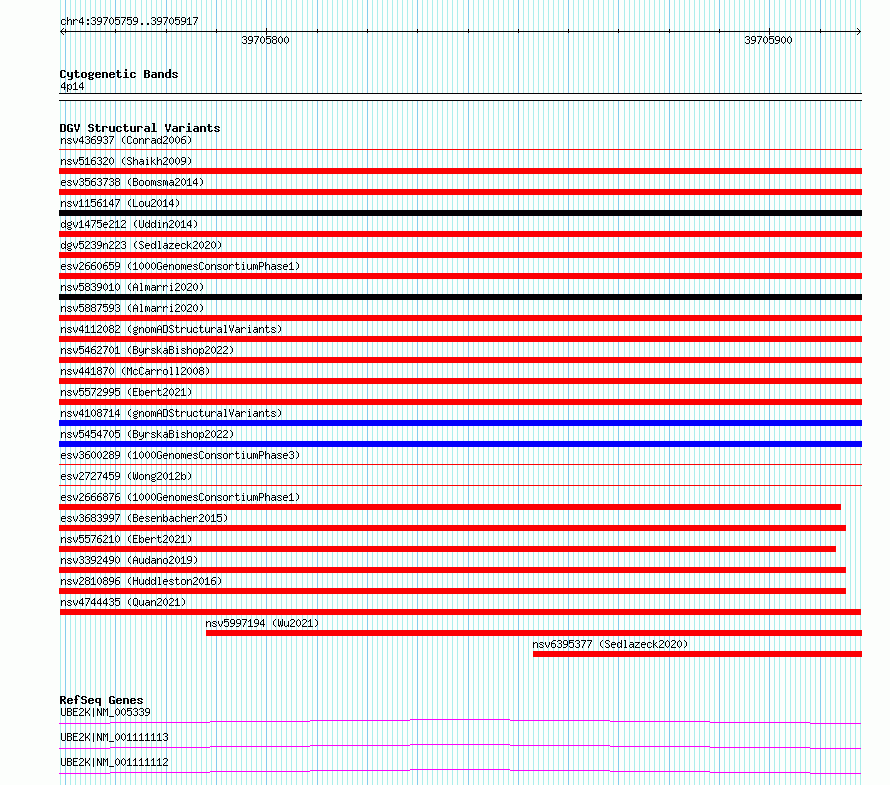Click the esv2727459 (Wong2012b) label

[x=126, y=476]
